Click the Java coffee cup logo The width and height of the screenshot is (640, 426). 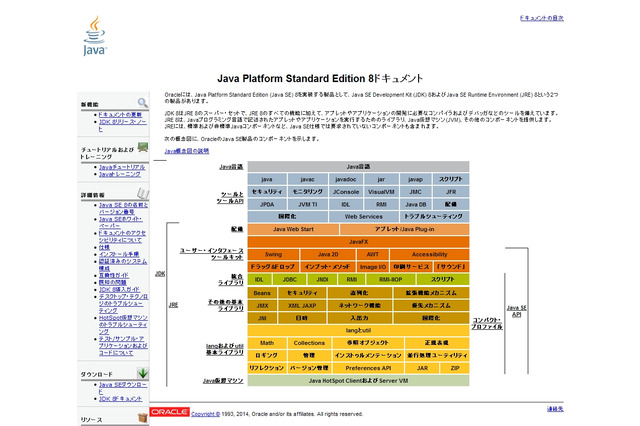(95, 36)
